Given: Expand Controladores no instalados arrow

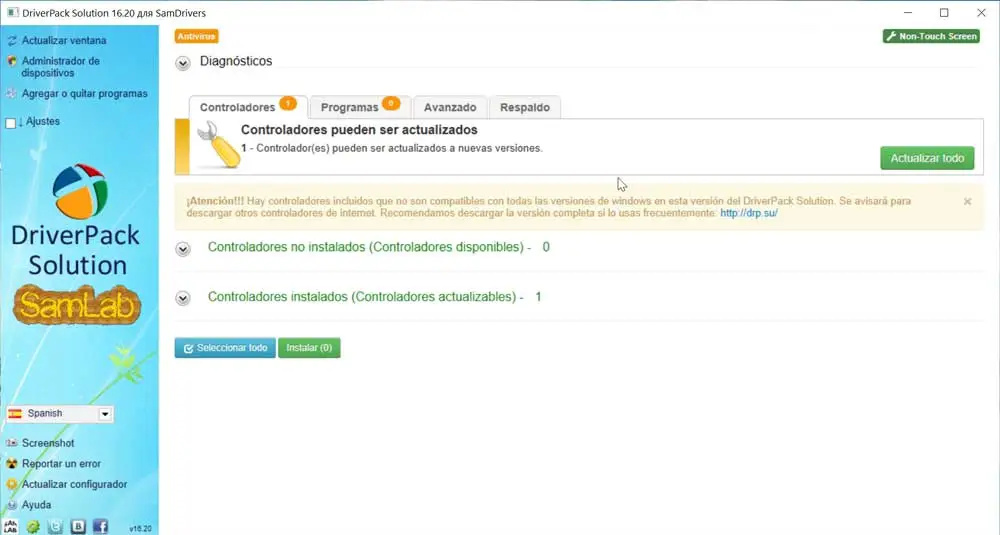Looking at the screenshot, I should tap(183, 249).
